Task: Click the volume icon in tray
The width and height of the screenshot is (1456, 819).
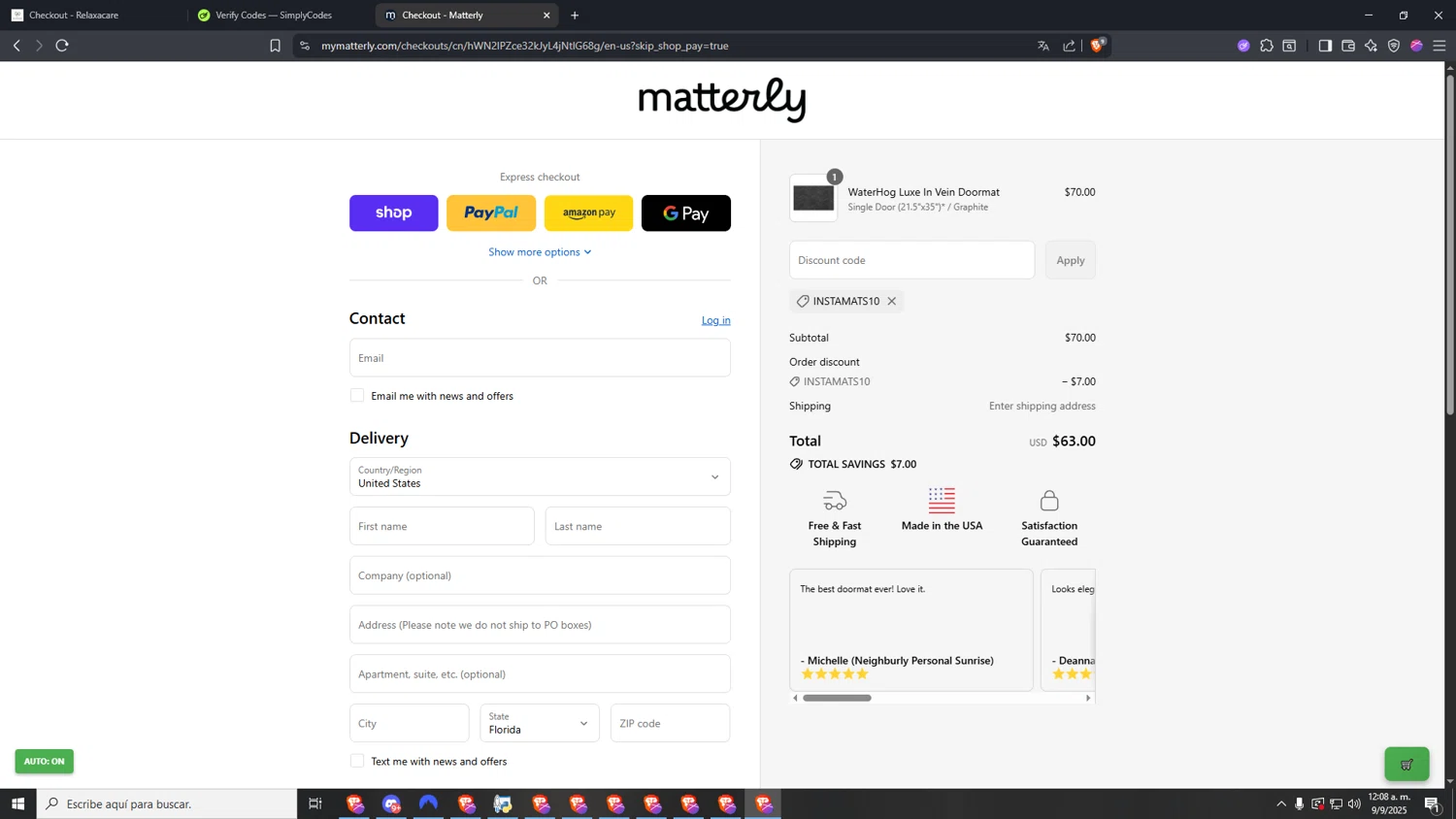Action: [1354, 803]
